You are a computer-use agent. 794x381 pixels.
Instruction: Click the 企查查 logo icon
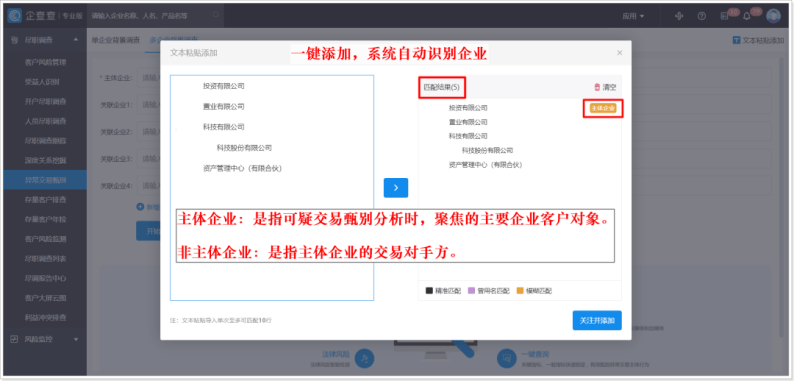(x=15, y=16)
